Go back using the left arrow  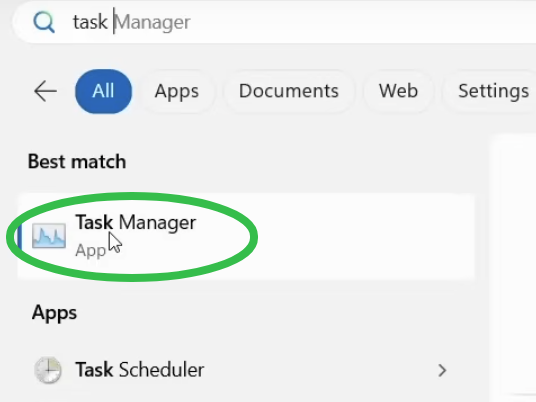45,91
